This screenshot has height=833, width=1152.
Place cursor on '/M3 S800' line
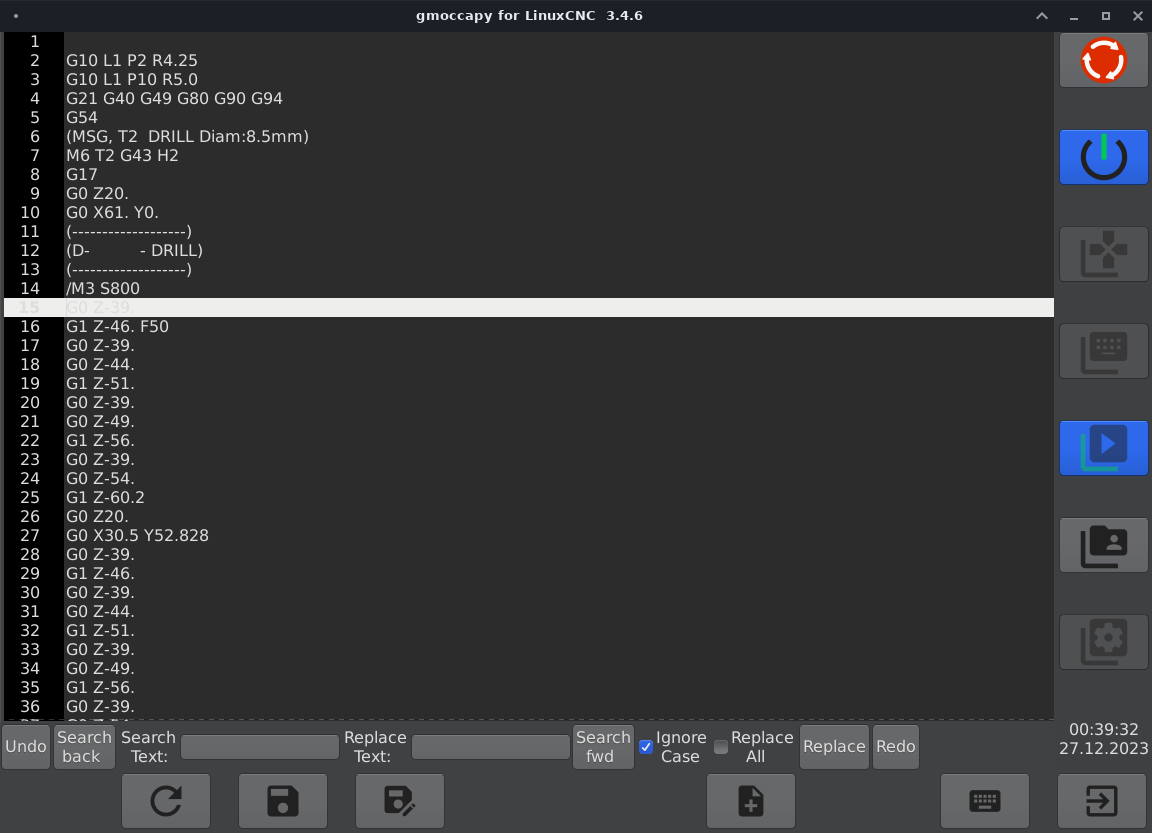coord(103,289)
